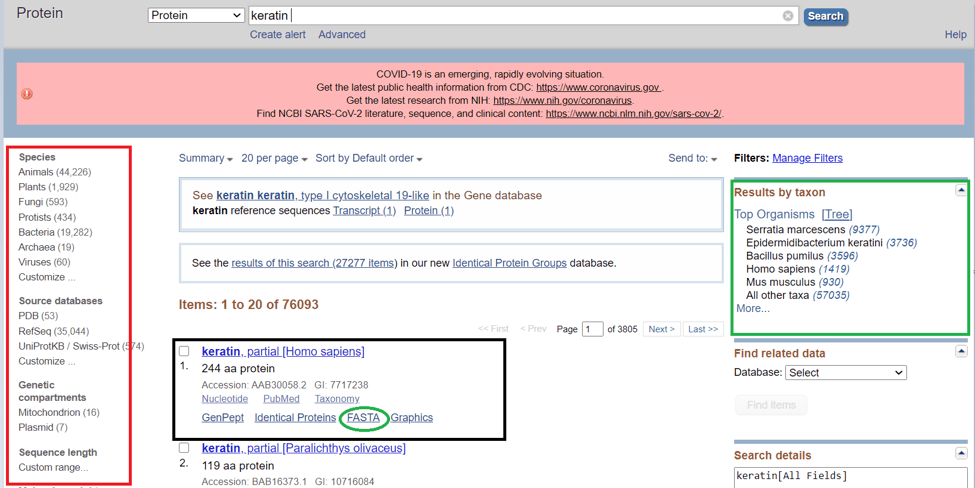Open the Protein database dropdown
Viewport: 975px width, 488px height.
pyautogui.click(x=196, y=16)
